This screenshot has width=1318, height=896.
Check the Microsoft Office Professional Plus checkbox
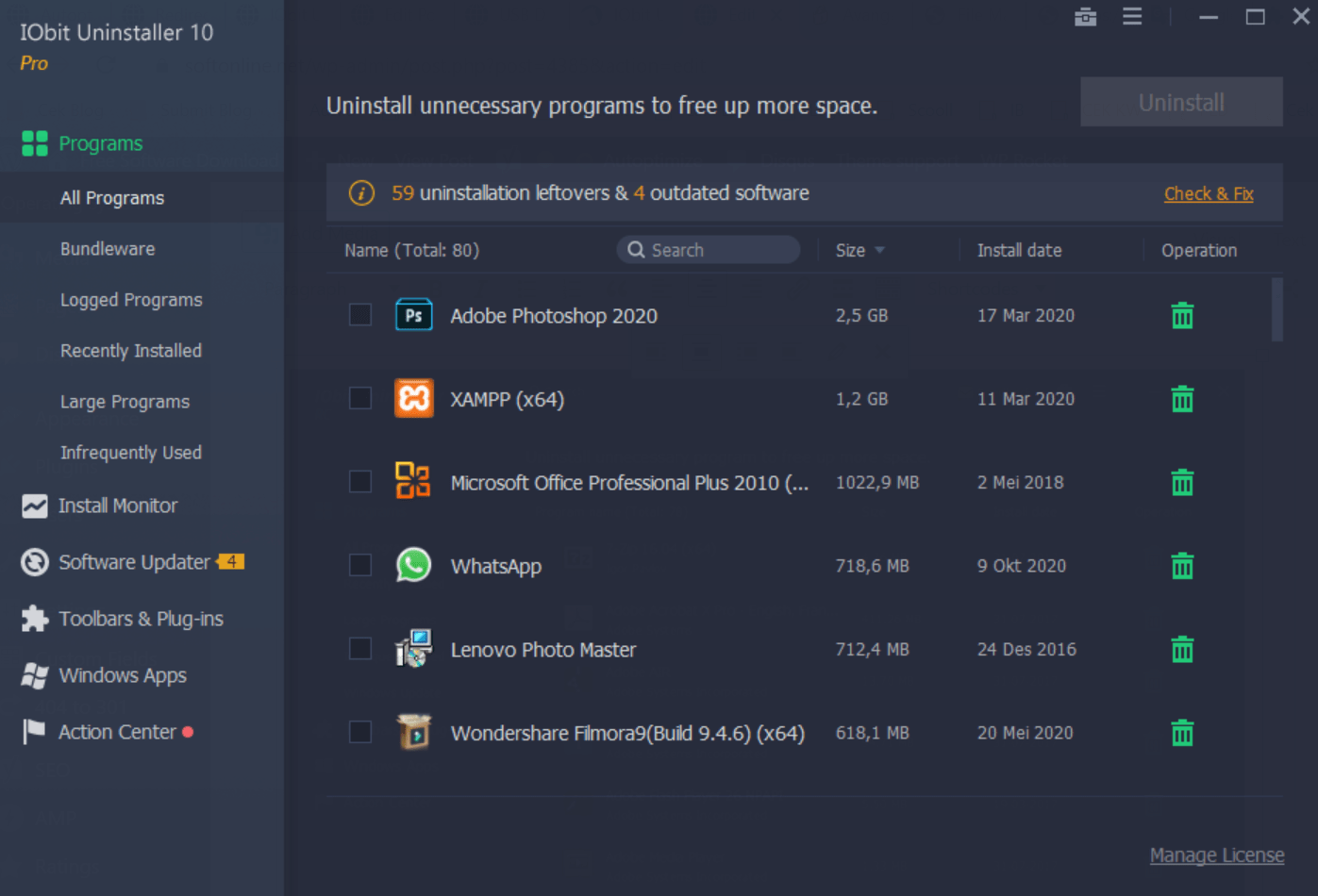(x=360, y=481)
